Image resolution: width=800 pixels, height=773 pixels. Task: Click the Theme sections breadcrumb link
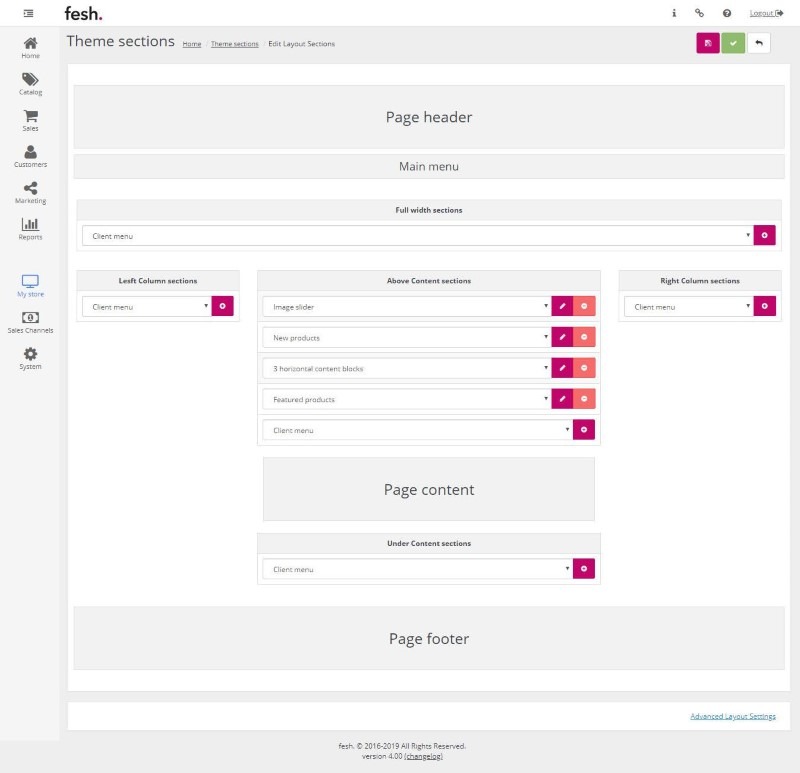pyautogui.click(x=234, y=44)
